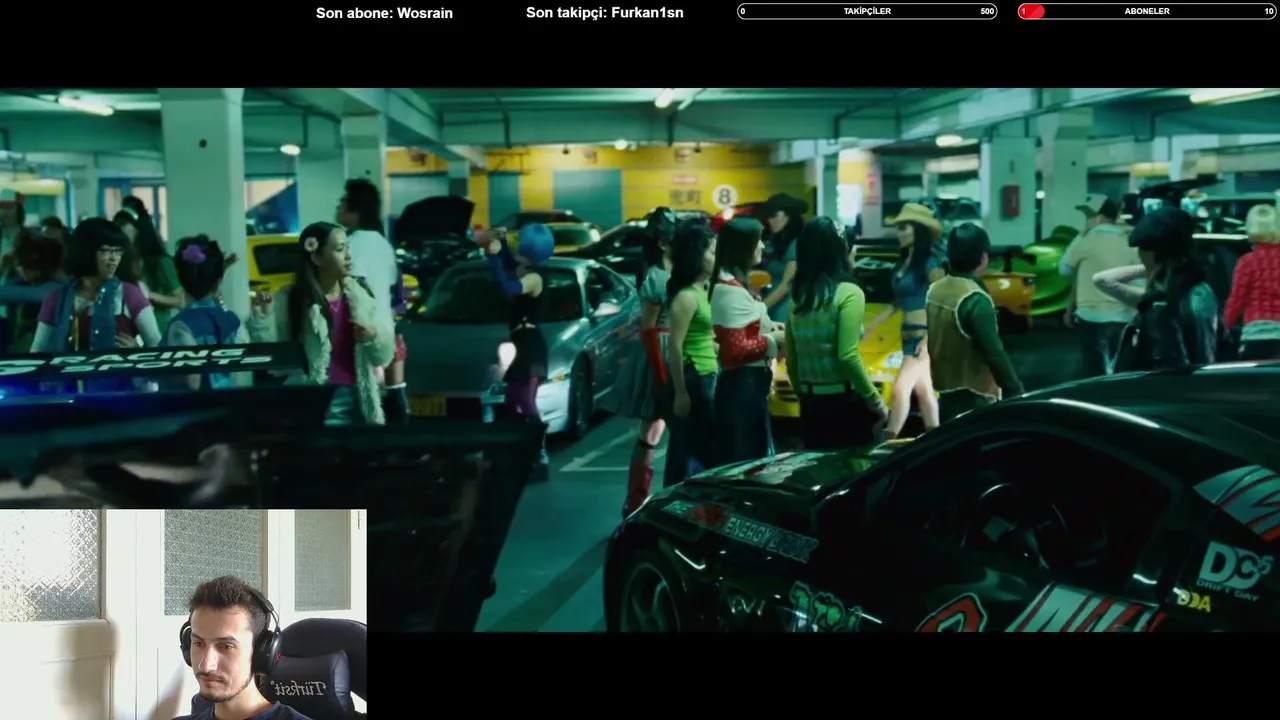Click the ABONELER subscriber goal bar
The image size is (1280, 720).
(x=1147, y=11)
